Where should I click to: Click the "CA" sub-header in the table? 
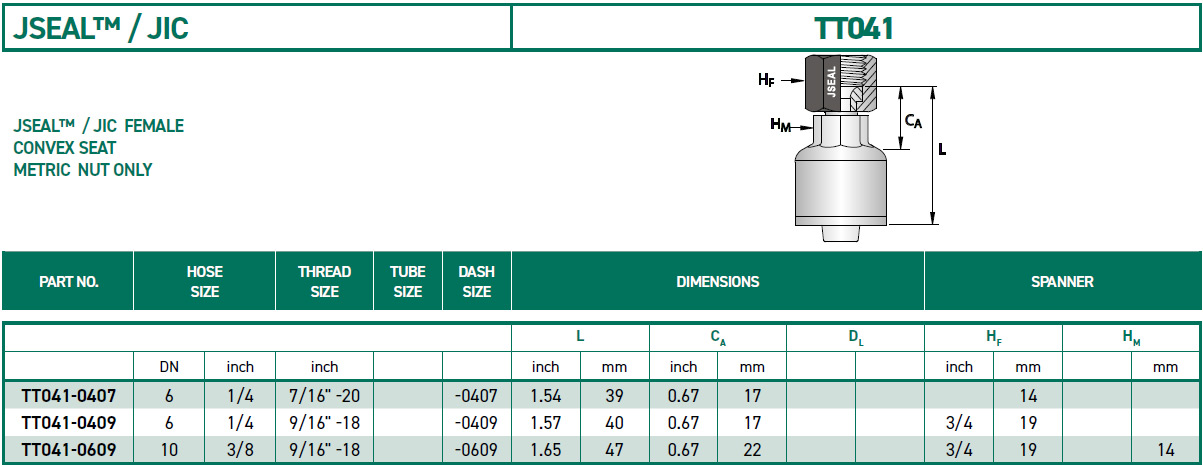pyautogui.click(x=718, y=339)
